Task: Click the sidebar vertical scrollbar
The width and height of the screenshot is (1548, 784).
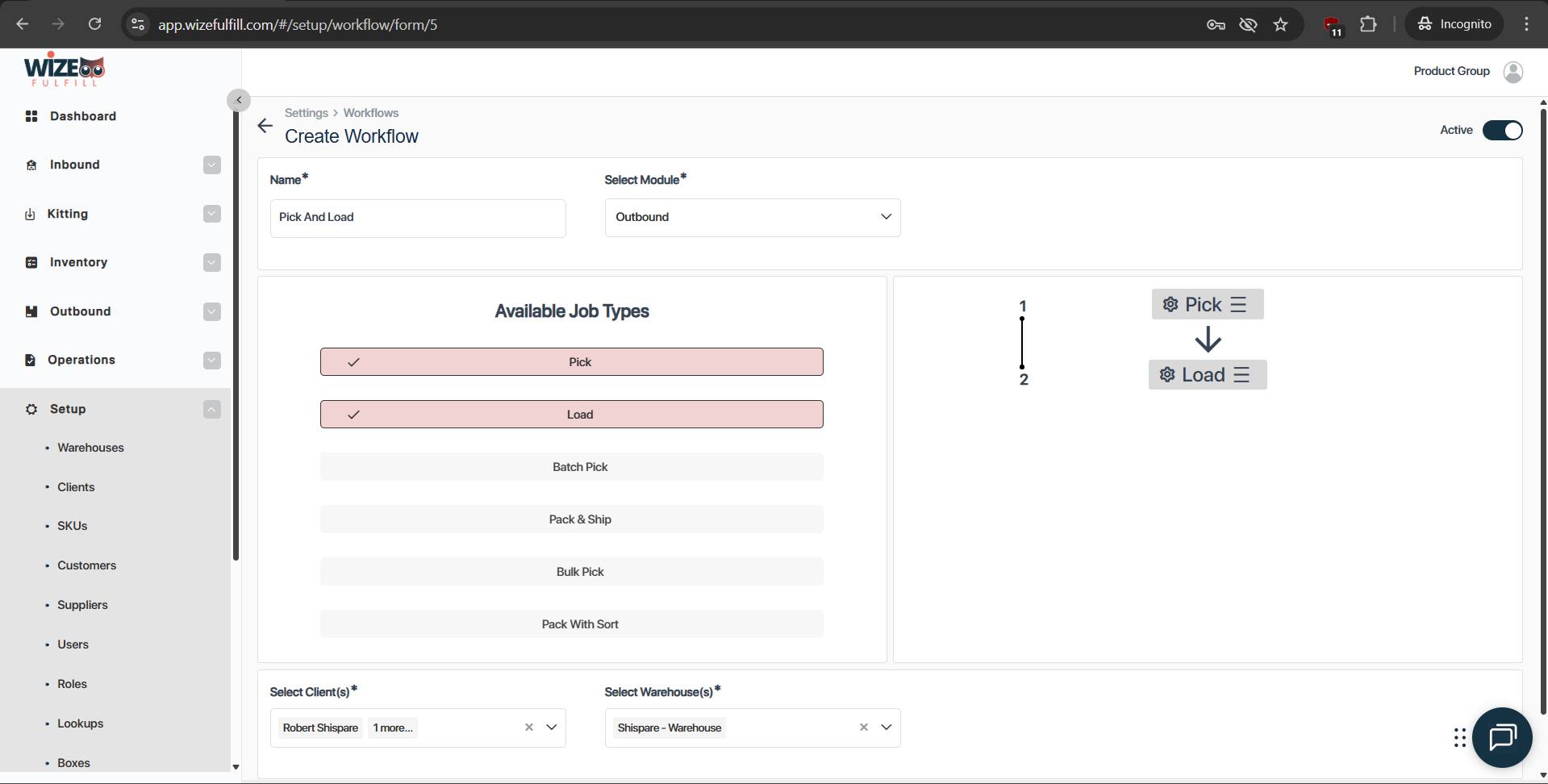Action: pos(236,335)
